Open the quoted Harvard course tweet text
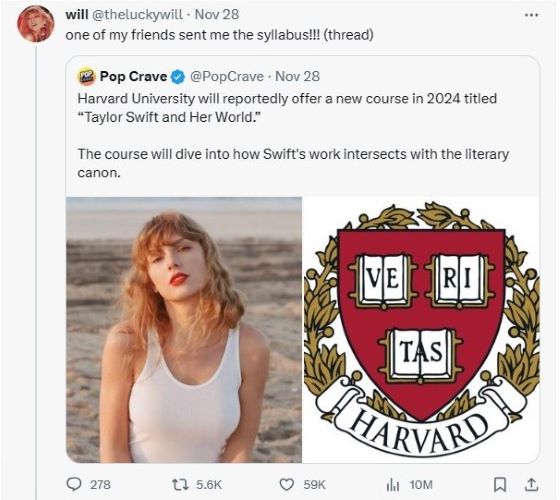 [292, 135]
